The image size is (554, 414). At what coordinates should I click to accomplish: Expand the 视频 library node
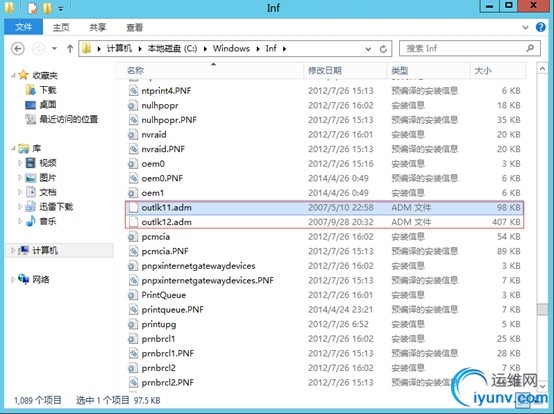20,163
